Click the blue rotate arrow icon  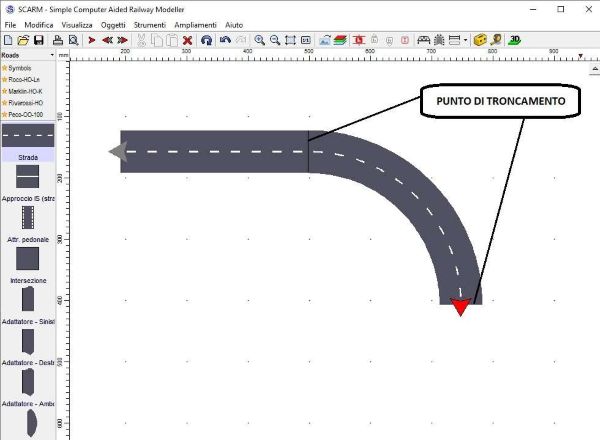(x=207, y=40)
